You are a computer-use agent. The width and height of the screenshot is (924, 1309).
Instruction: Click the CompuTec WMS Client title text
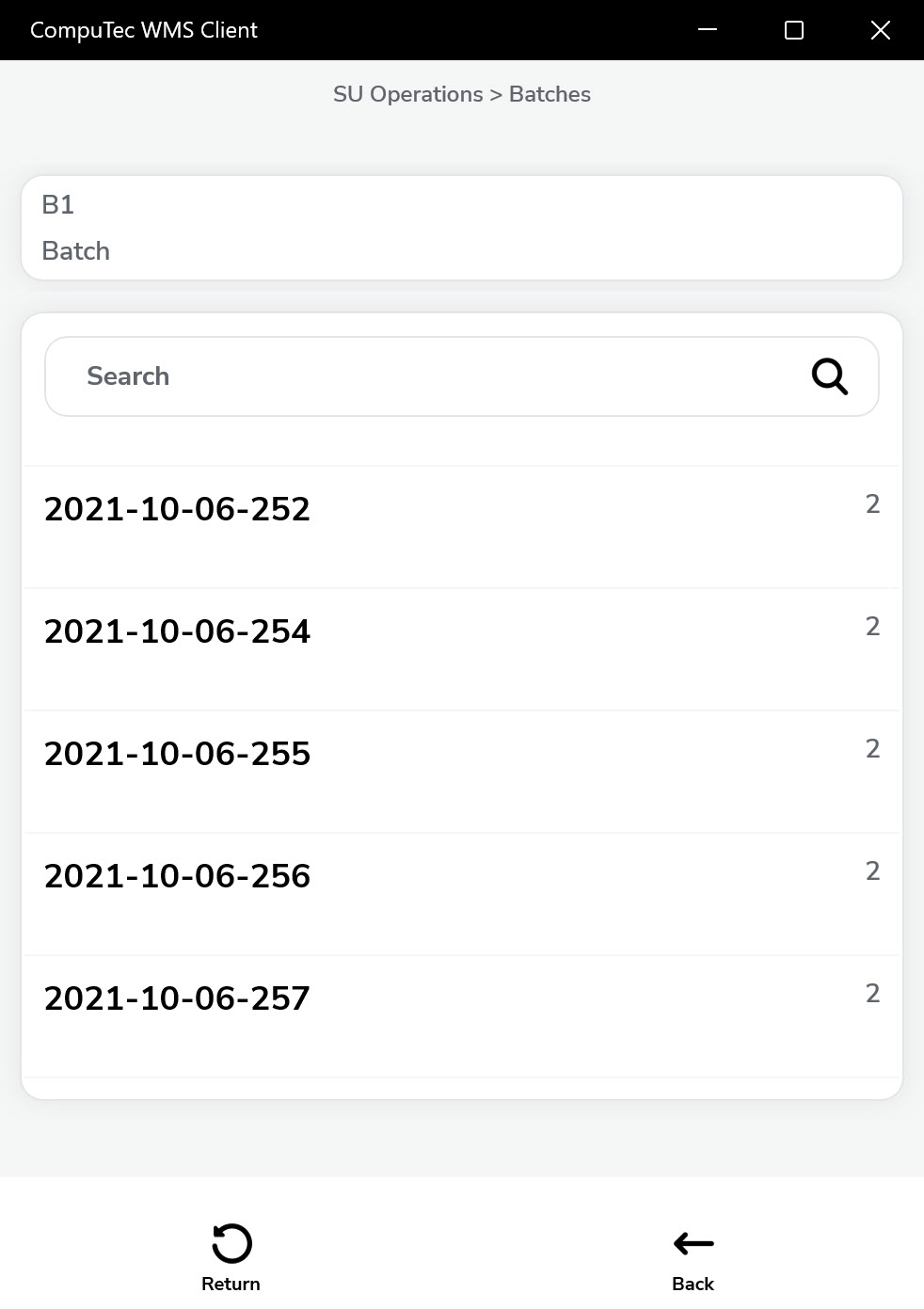[144, 30]
